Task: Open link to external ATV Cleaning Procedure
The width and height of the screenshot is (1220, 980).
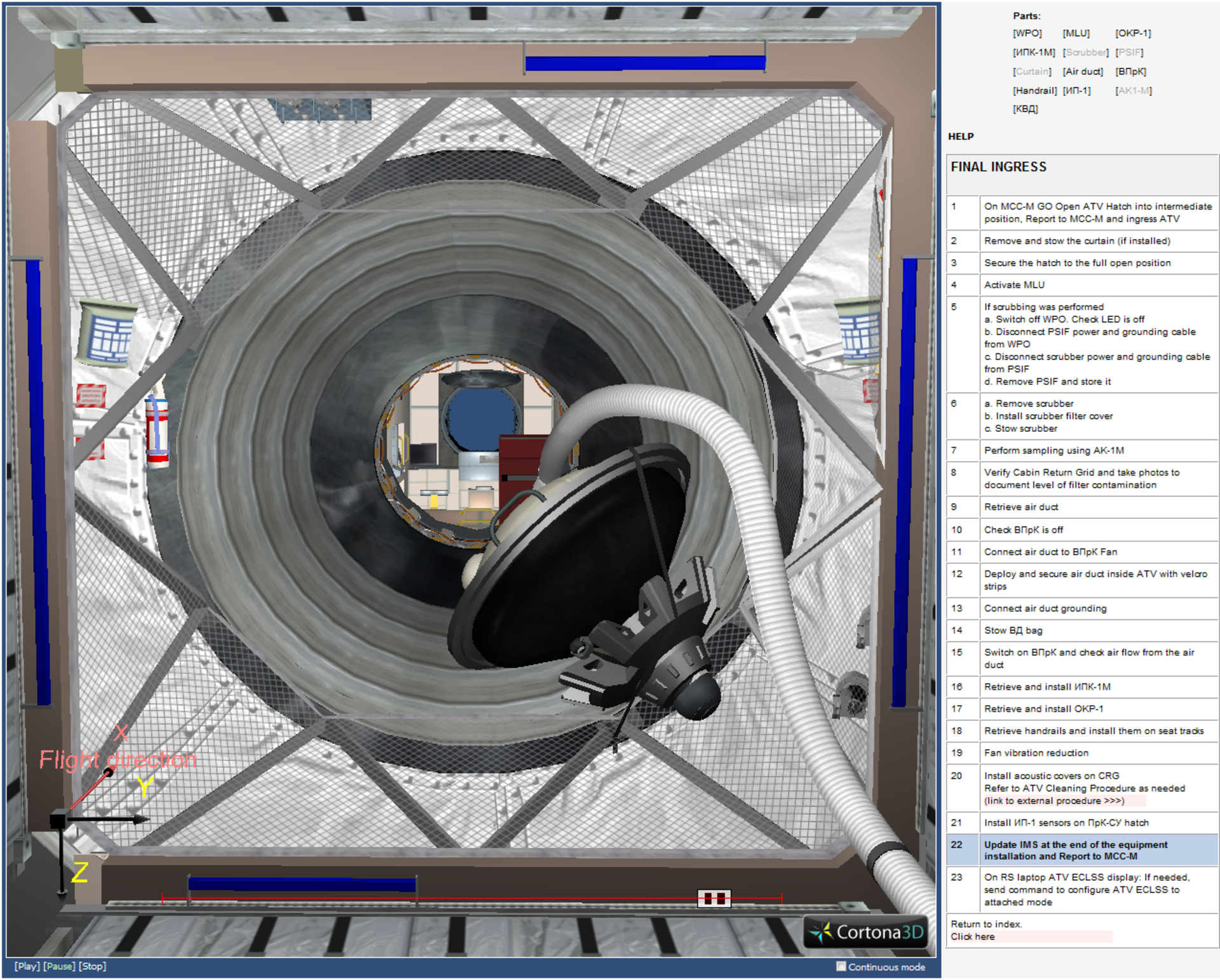Action: (x=1053, y=801)
